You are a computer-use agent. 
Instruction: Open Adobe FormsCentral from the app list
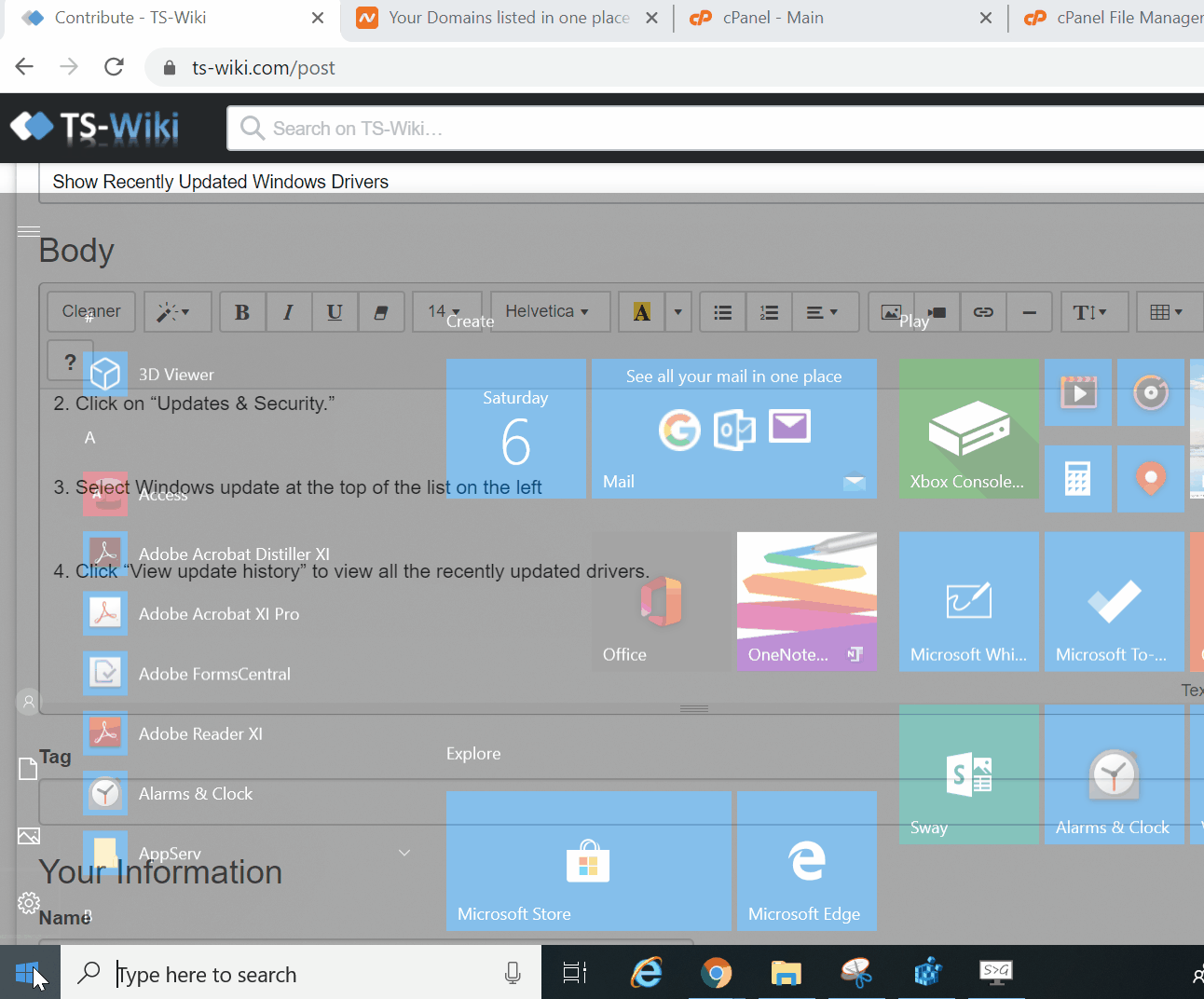pyautogui.click(x=214, y=674)
